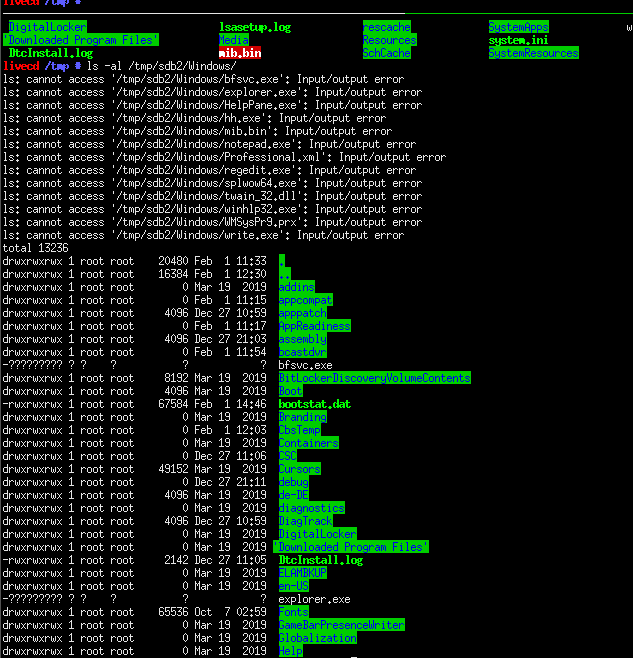Click the Containers directory entry
633x658 pixels.
point(309,444)
